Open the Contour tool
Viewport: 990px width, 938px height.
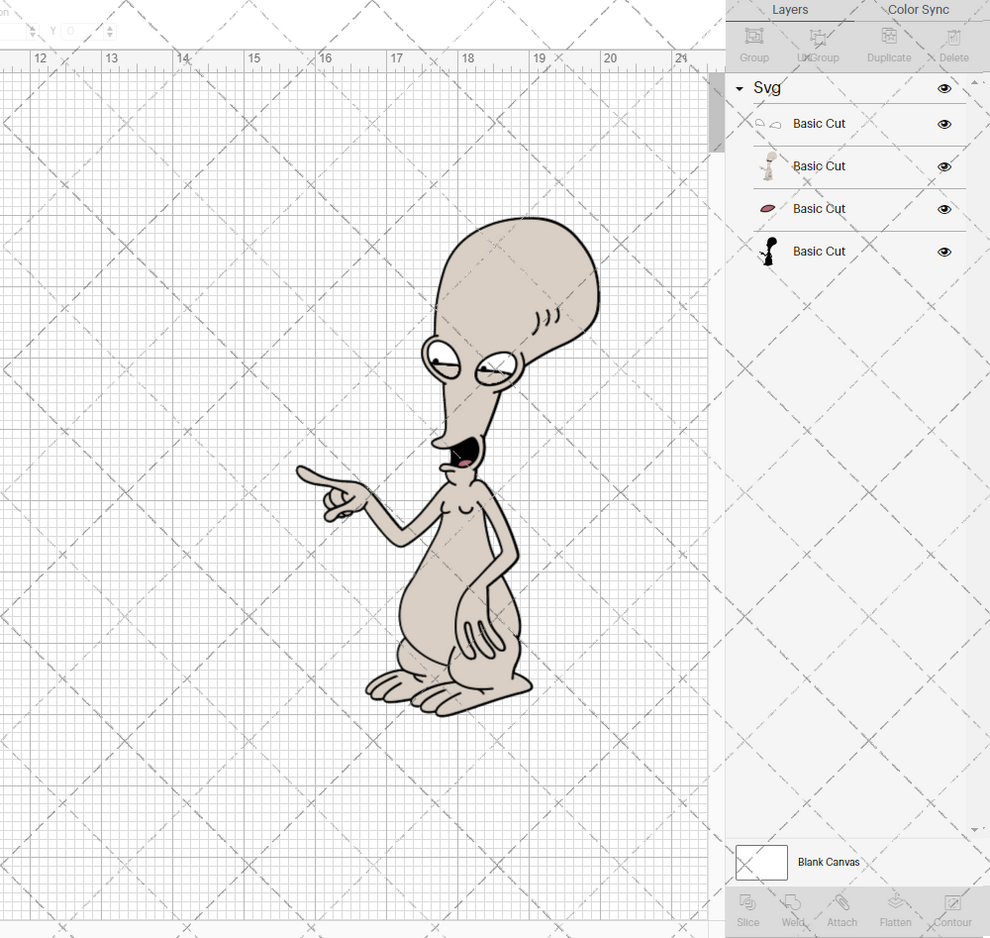pos(952,910)
